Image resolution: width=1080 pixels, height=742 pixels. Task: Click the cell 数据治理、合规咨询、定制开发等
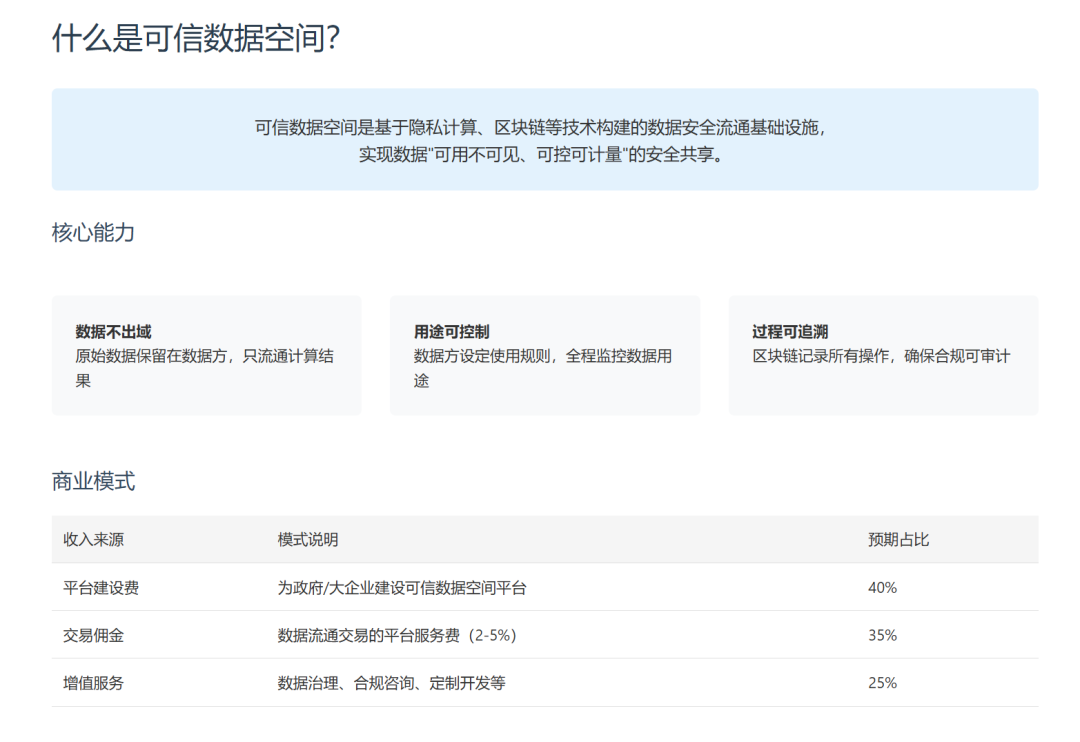391,683
